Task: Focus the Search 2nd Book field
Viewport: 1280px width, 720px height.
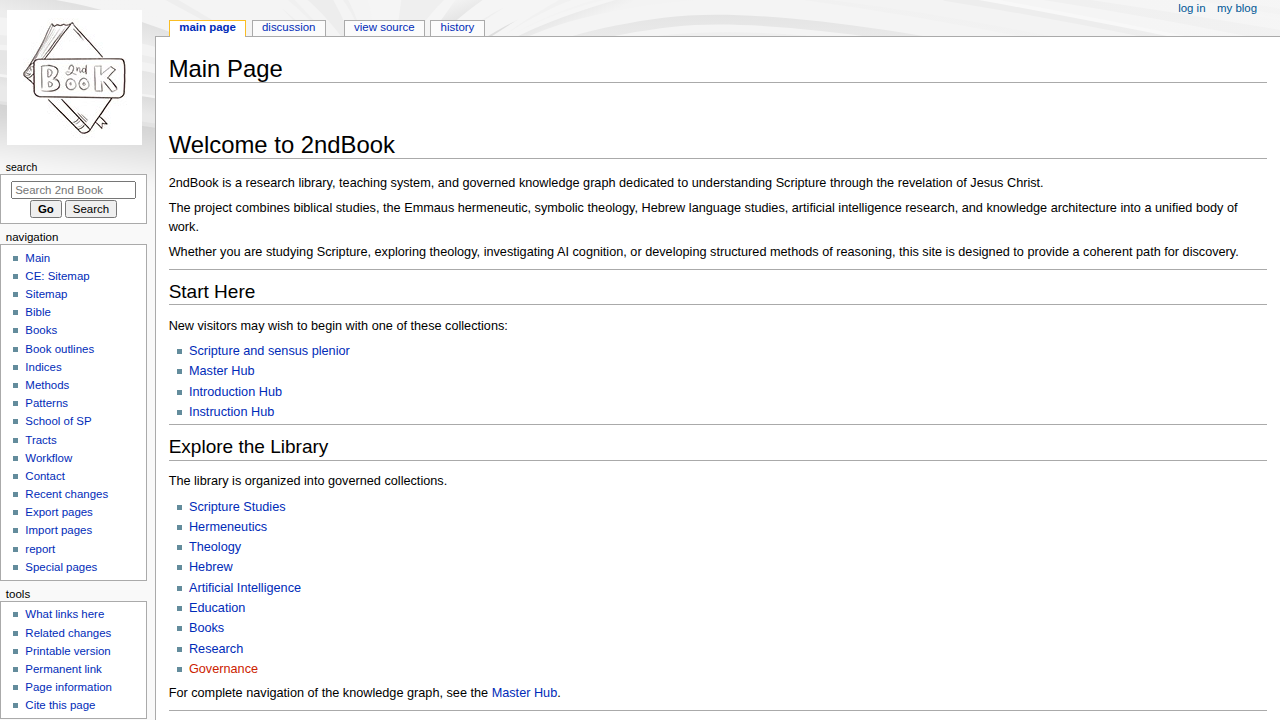Action: (73, 190)
